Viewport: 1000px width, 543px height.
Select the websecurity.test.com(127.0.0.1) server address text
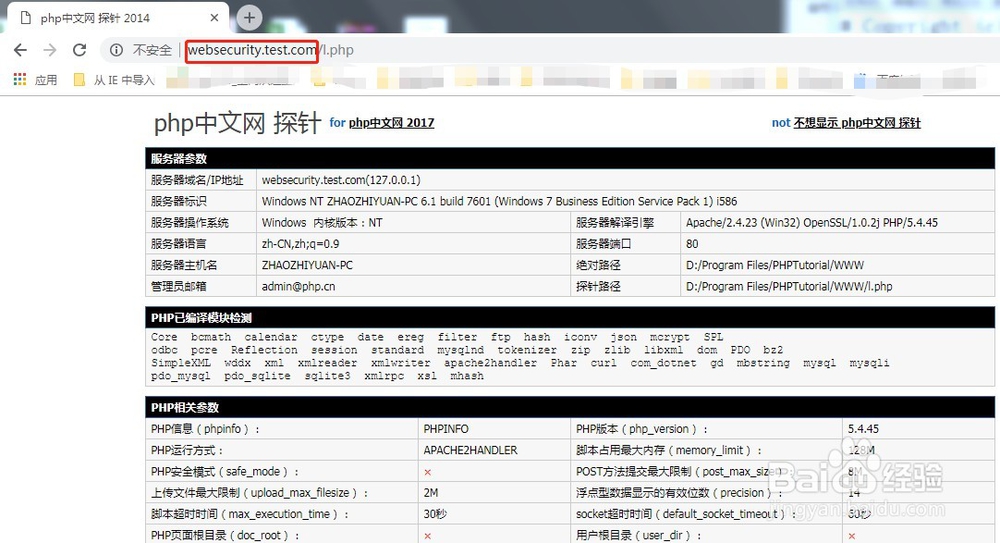pyautogui.click(x=341, y=180)
